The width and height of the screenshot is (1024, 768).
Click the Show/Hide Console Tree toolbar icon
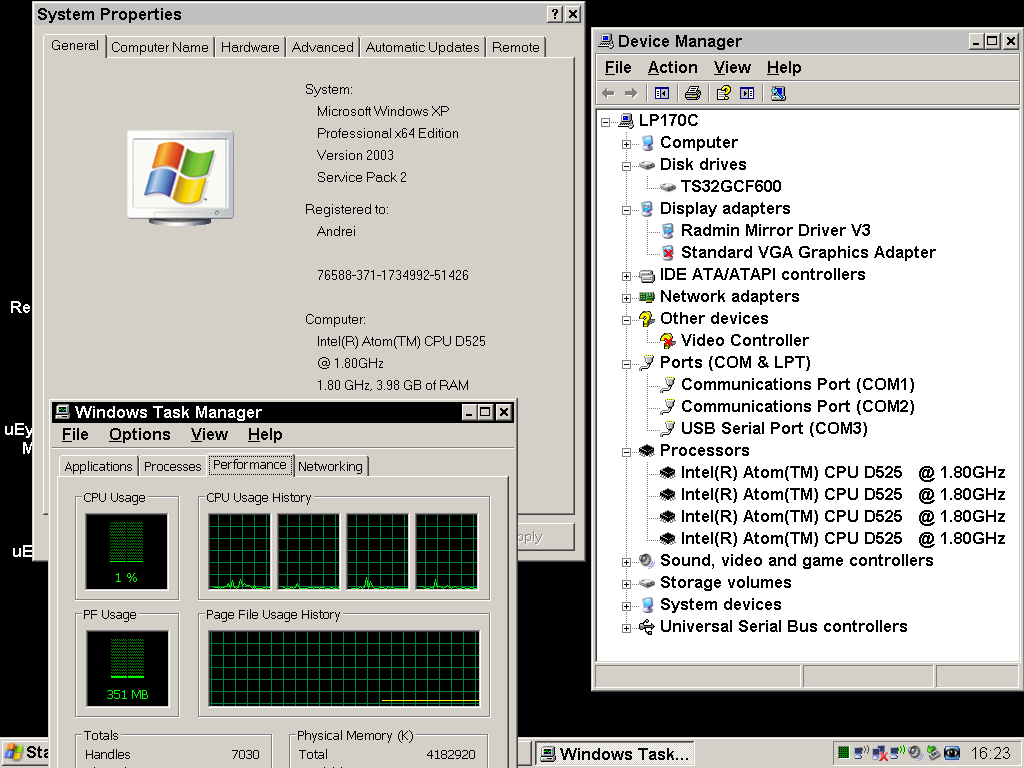(661, 93)
